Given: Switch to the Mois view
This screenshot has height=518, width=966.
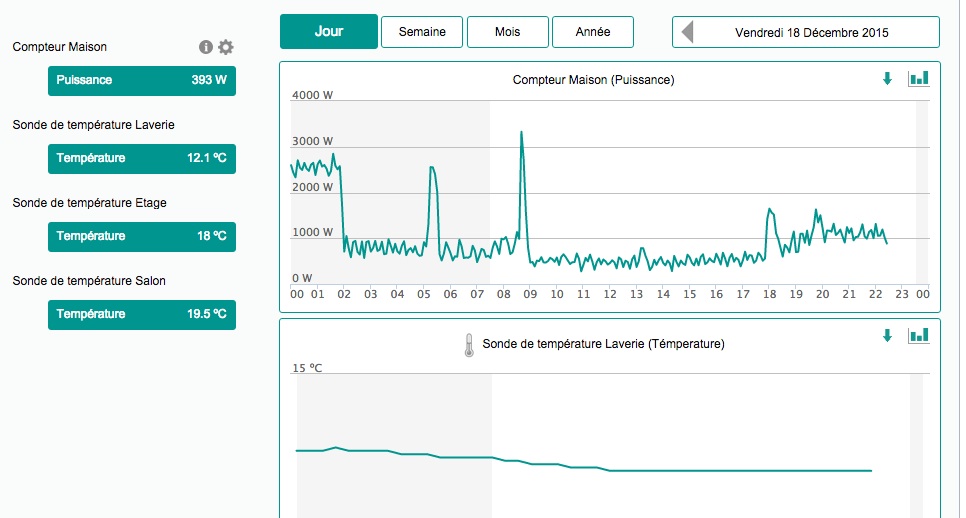Looking at the screenshot, I should pyautogui.click(x=507, y=32).
